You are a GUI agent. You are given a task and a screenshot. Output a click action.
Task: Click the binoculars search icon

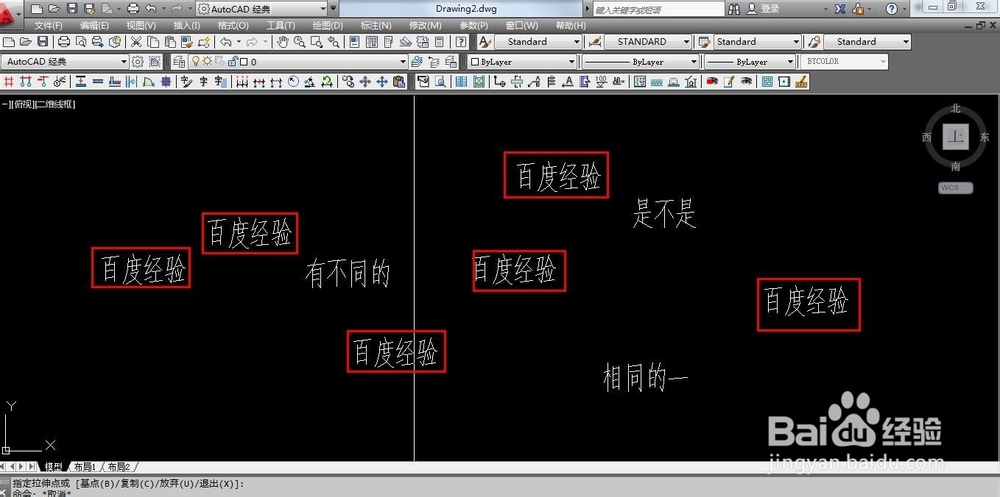[734, 10]
